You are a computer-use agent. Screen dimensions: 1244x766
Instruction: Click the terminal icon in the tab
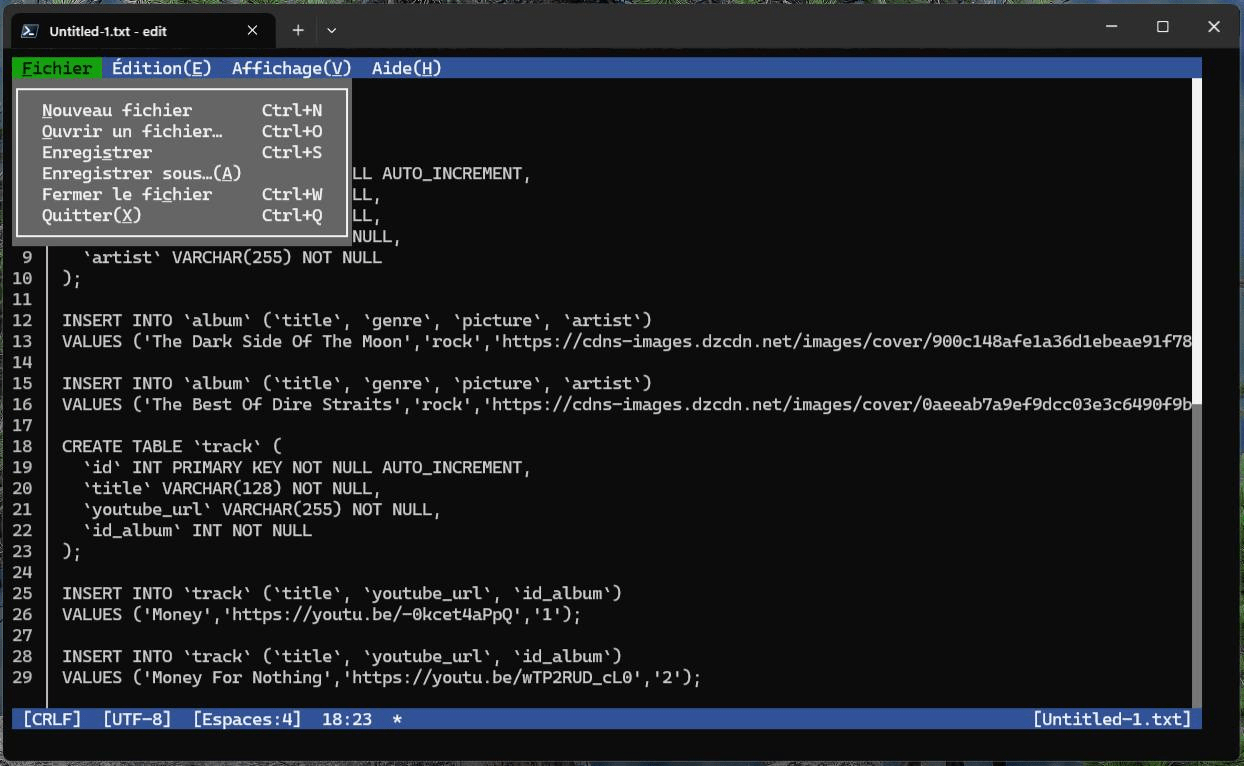pos(30,31)
